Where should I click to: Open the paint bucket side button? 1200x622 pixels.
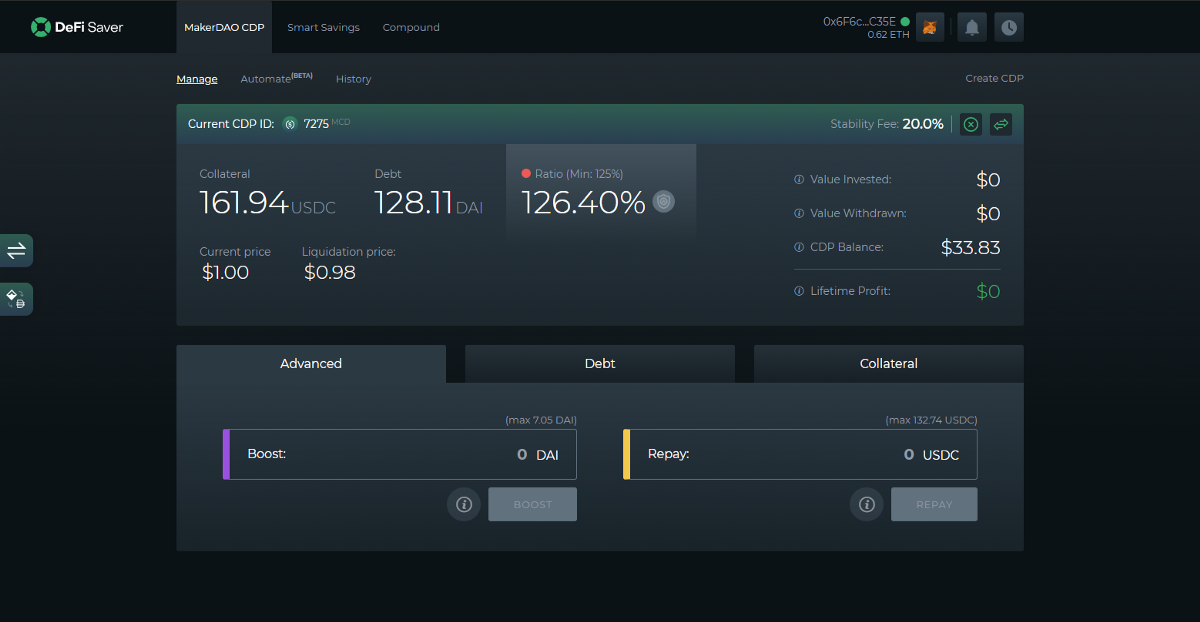click(x=16, y=299)
